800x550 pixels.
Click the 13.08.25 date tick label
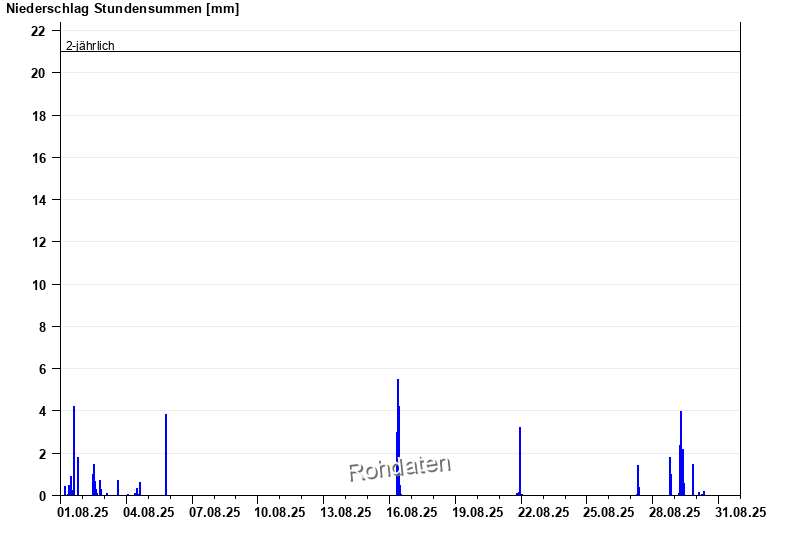[x=346, y=512]
